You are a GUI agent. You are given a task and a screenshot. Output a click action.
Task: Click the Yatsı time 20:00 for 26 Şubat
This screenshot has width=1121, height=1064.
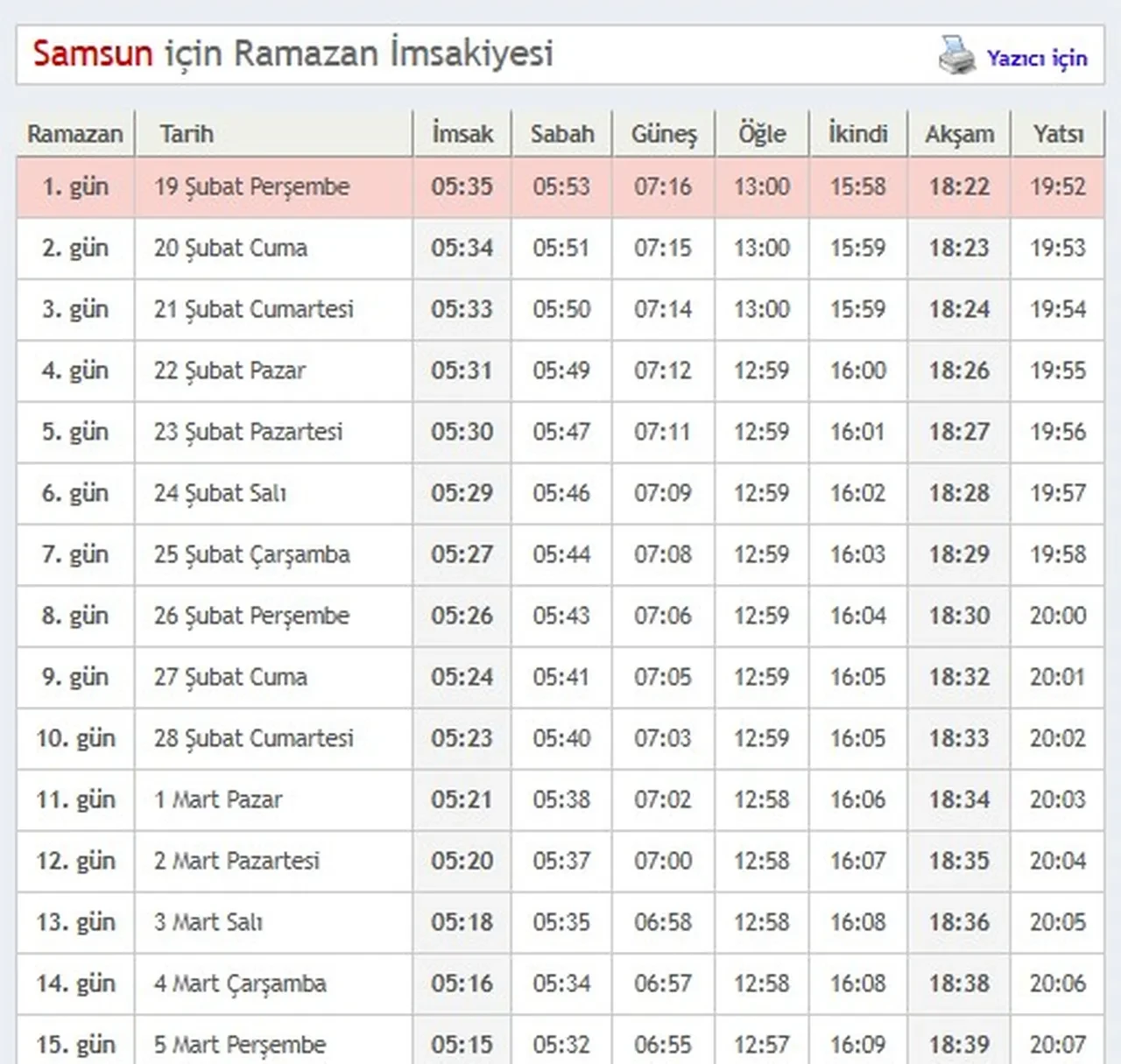(x=1059, y=616)
